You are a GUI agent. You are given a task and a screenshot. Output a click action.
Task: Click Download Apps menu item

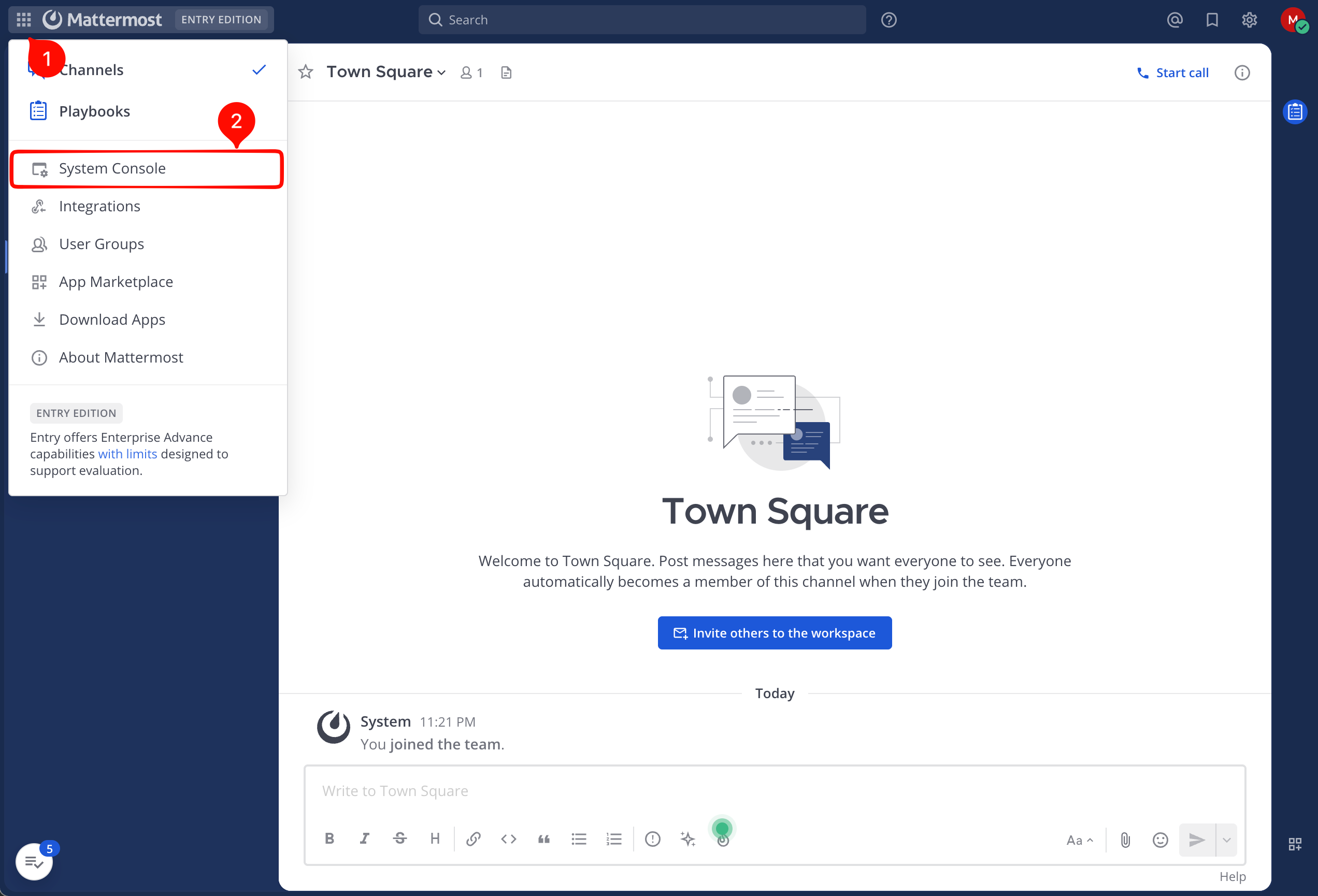pos(148,320)
